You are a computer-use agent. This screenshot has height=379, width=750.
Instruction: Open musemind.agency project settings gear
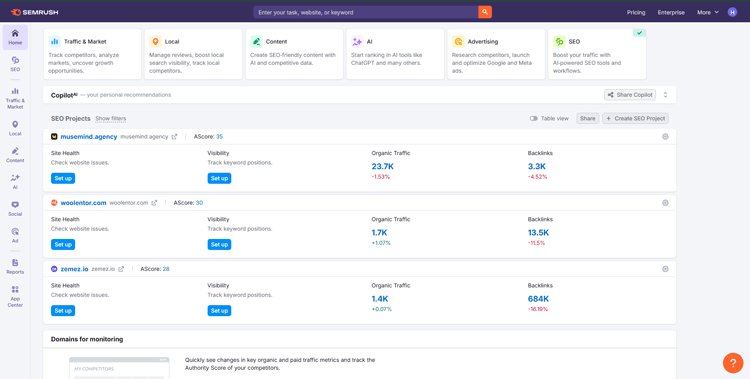[665, 136]
